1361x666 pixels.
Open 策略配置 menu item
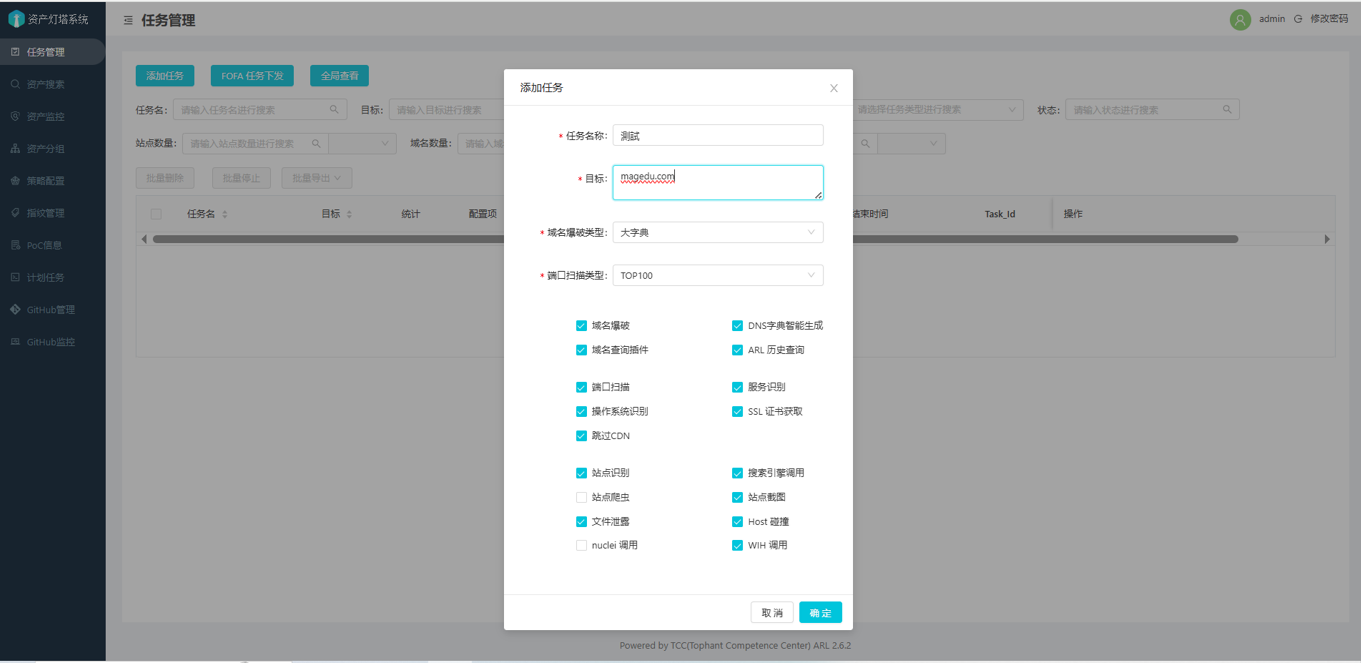tap(52, 181)
